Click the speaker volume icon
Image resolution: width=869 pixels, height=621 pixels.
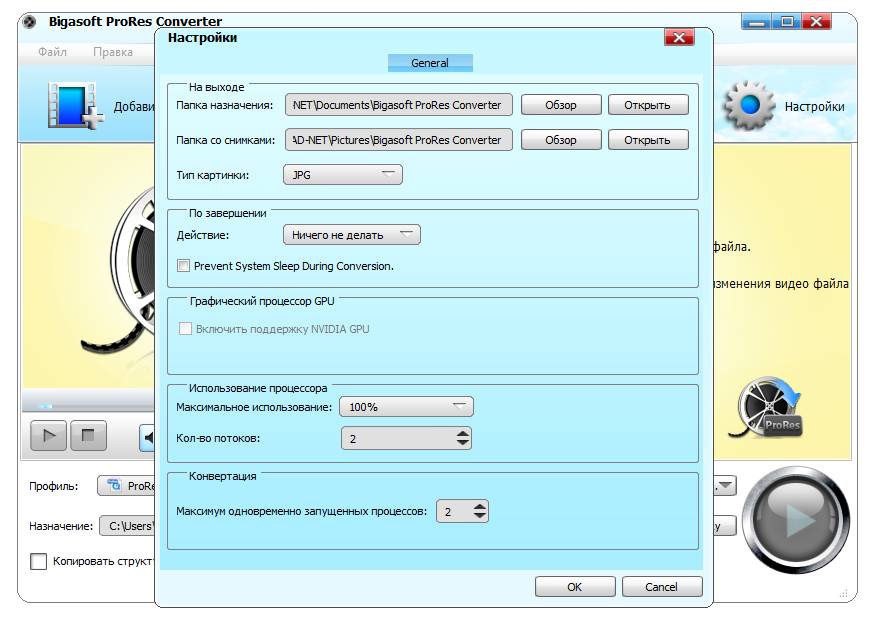click(x=147, y=438)
